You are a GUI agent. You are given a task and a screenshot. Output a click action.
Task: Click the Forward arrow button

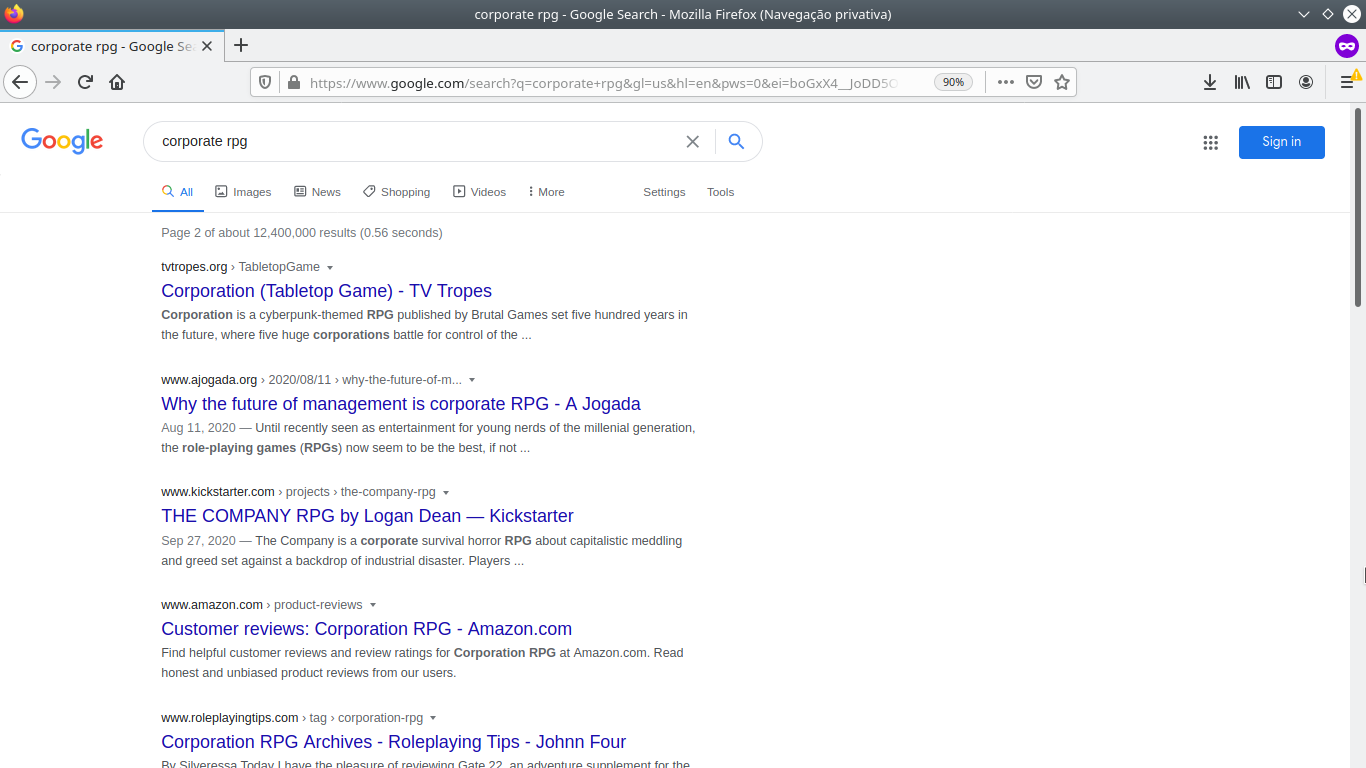tap(53, 82)
